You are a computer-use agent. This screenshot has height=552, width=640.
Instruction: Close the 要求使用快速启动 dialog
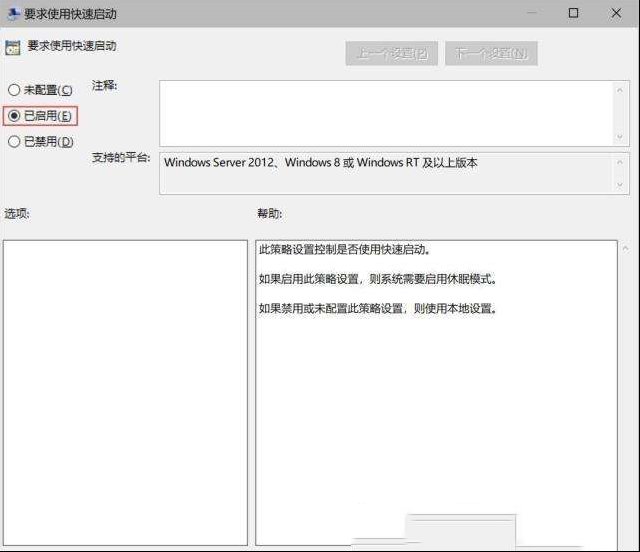tap(616, 13)
